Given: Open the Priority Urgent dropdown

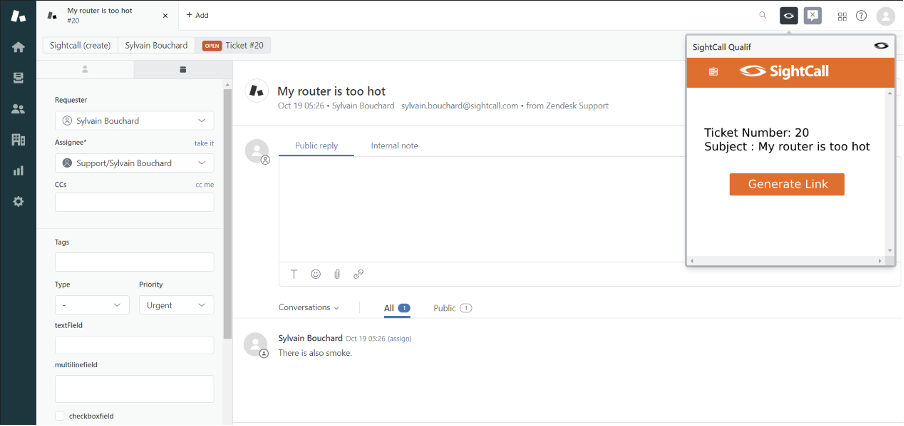Looking at the screenshot, I should 176,305.
